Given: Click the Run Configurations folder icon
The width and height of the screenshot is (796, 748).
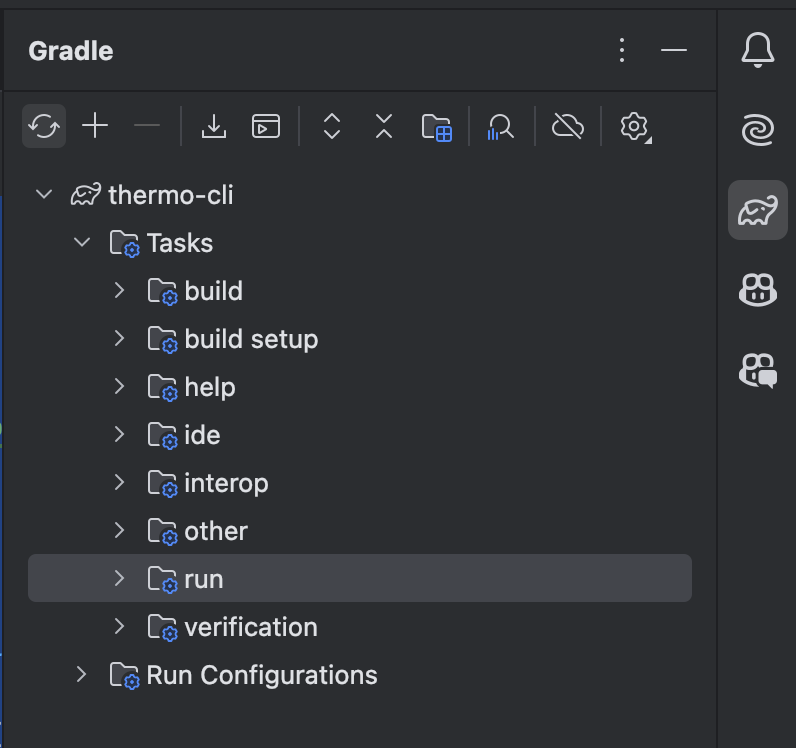Looking at the screenshot, I should 124,675.
